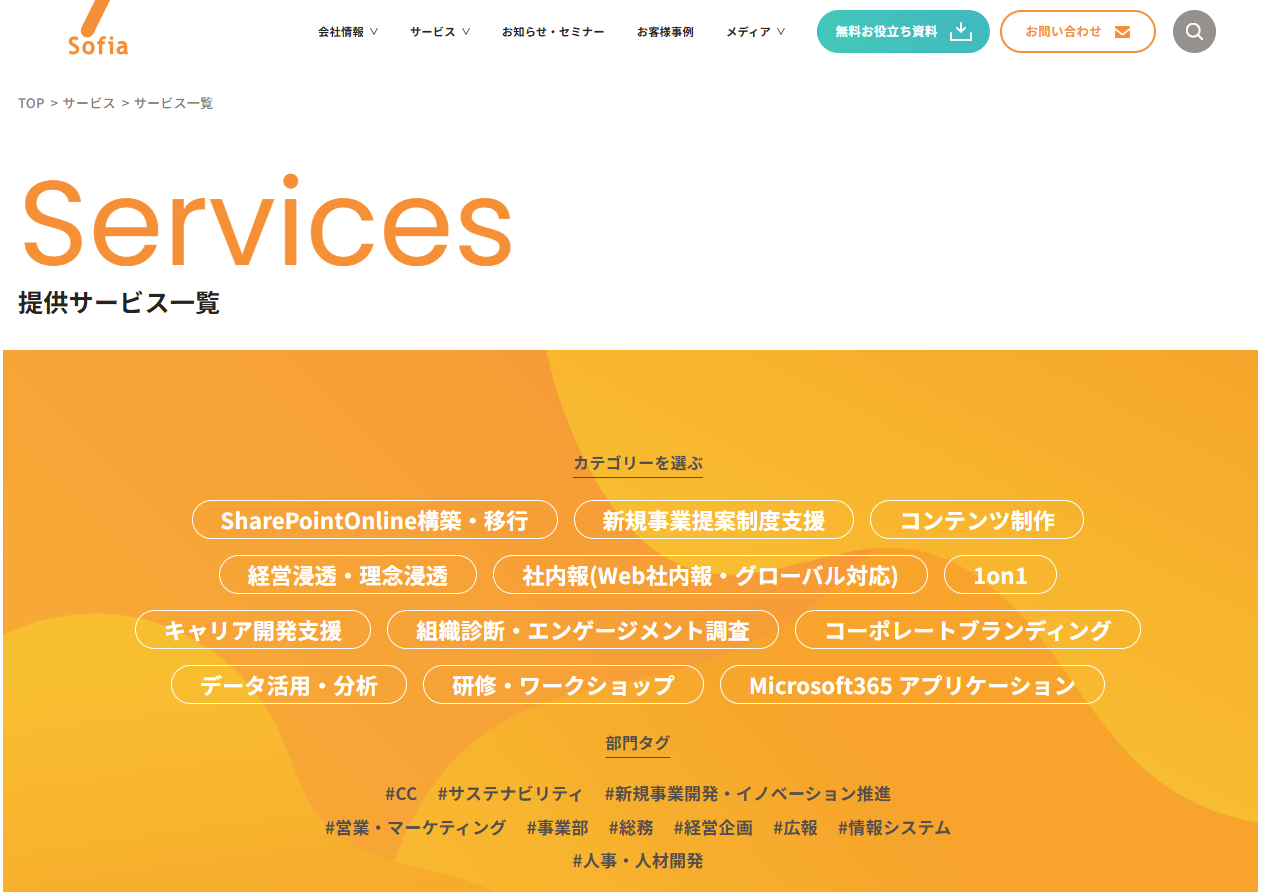Screen dimensions: 1262x892
Task: Filter by #情報システム tag
Action: (x=894, y=828)
